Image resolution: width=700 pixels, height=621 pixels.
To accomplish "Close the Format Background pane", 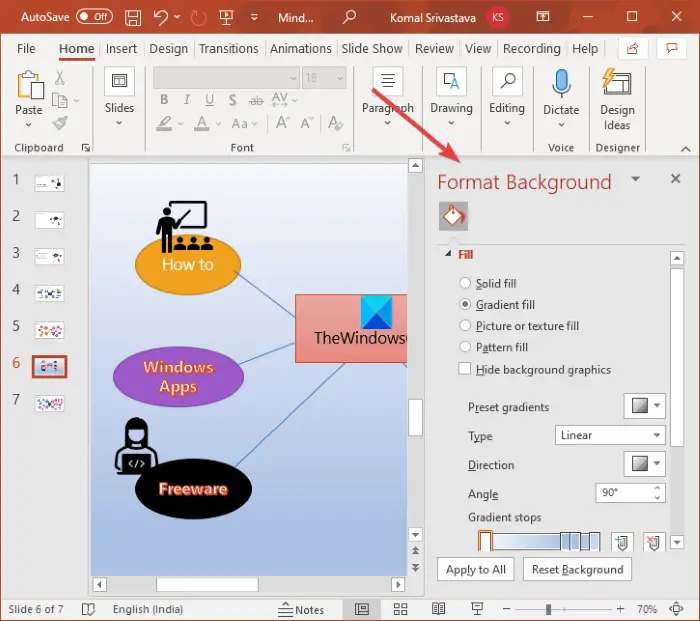I will pos(675,179).
